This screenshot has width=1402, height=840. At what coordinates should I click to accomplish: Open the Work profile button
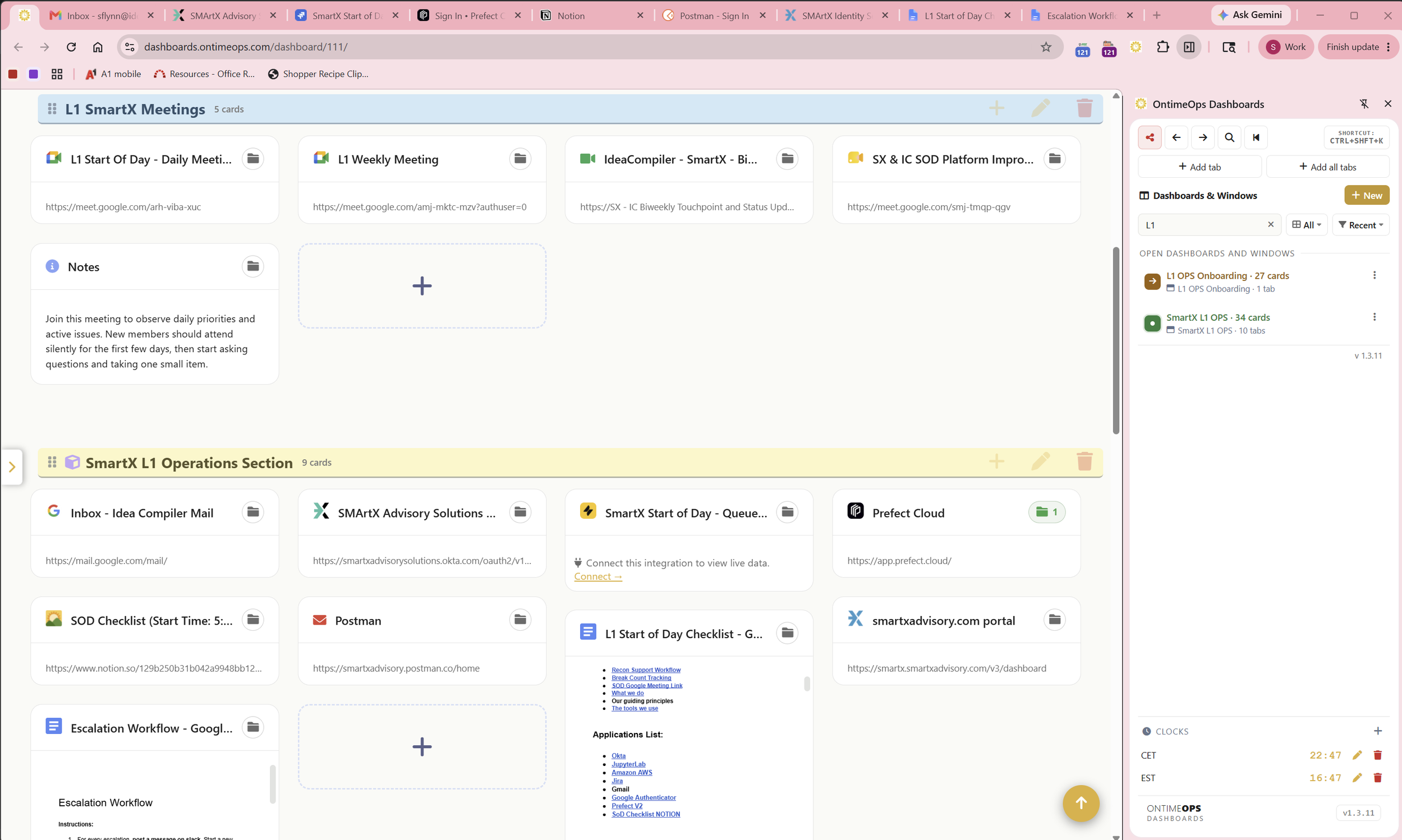click(1286, 47)
